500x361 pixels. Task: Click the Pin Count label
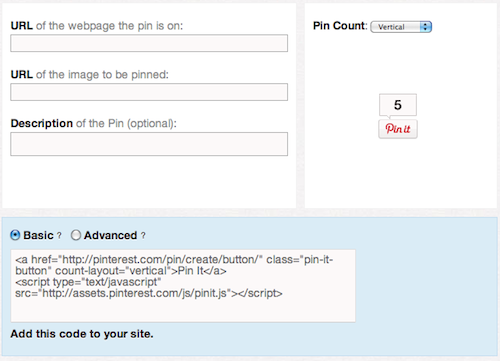click(x=340, y=26)
